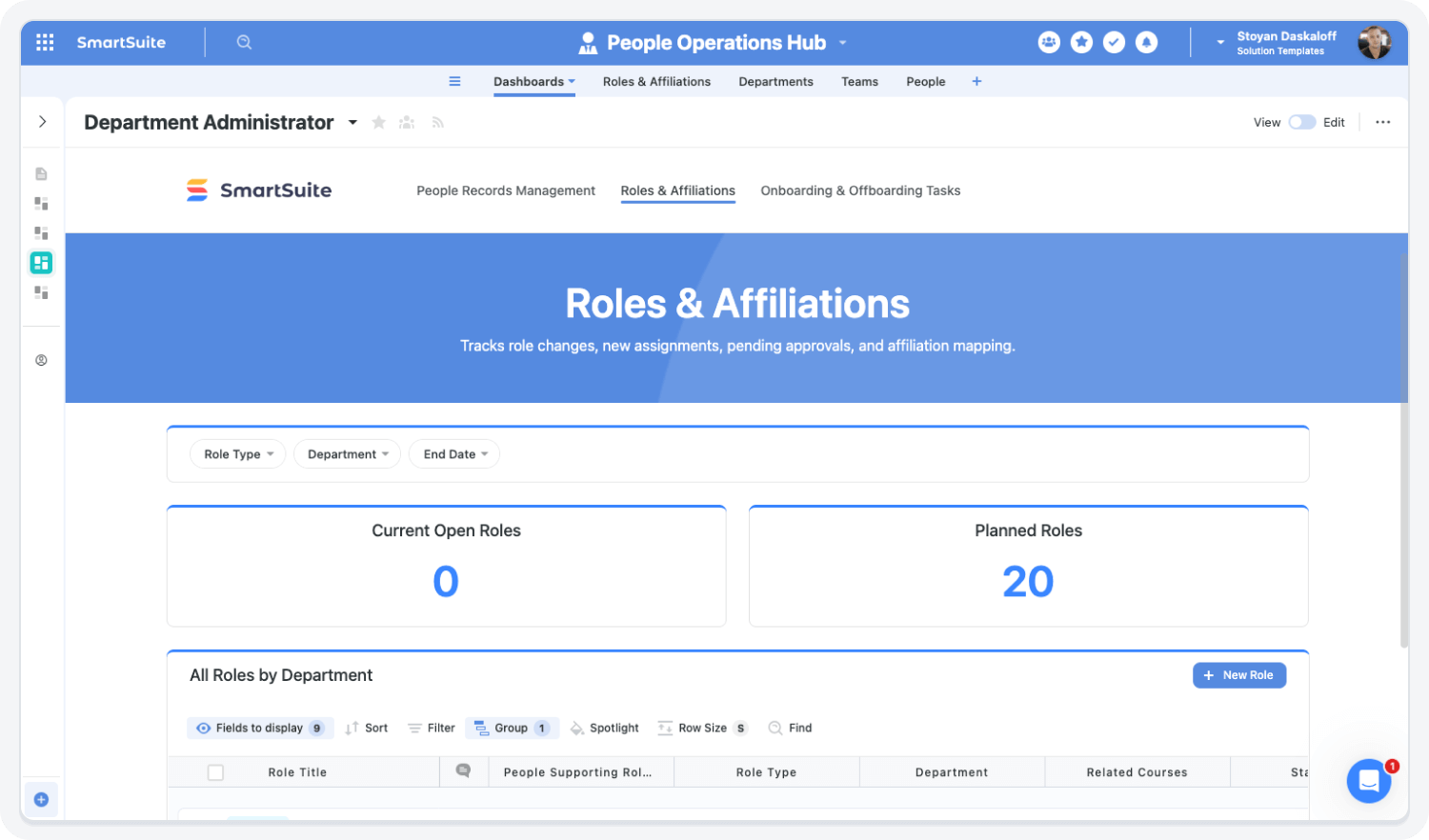Image resolution: width=1429 pixels, height=840 pixels.
Task: Open the hamburger menu beside Dashboards
Action: (x=454, y=81)
